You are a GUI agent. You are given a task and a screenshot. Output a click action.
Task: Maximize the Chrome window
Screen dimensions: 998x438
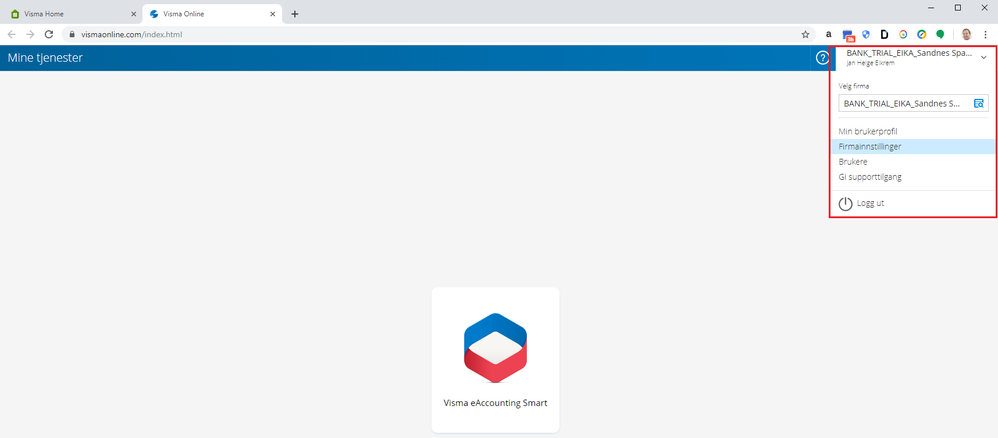958,8
